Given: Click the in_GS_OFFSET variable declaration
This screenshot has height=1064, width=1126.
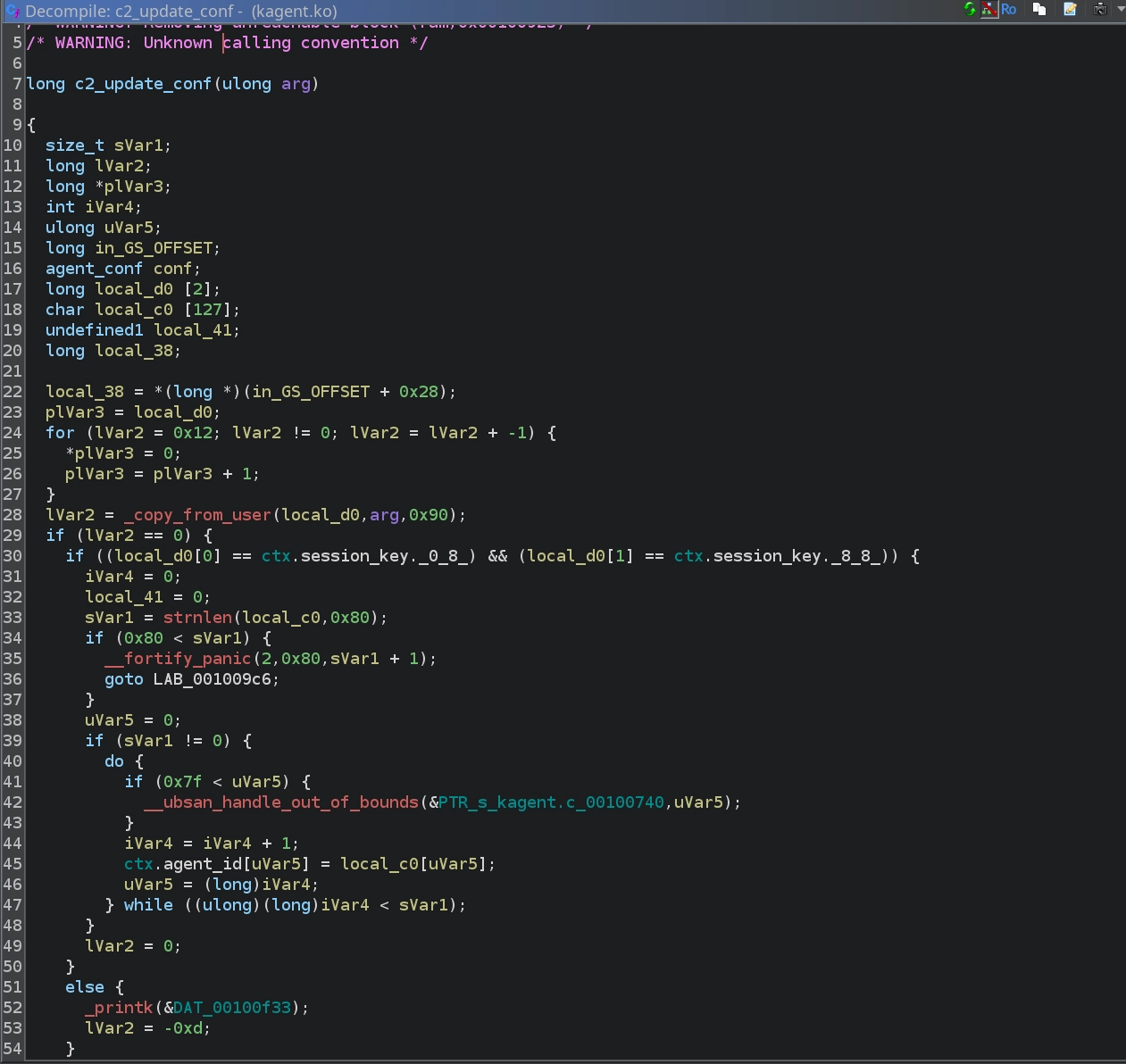Looking at the screenshot, I should point(154,248).
